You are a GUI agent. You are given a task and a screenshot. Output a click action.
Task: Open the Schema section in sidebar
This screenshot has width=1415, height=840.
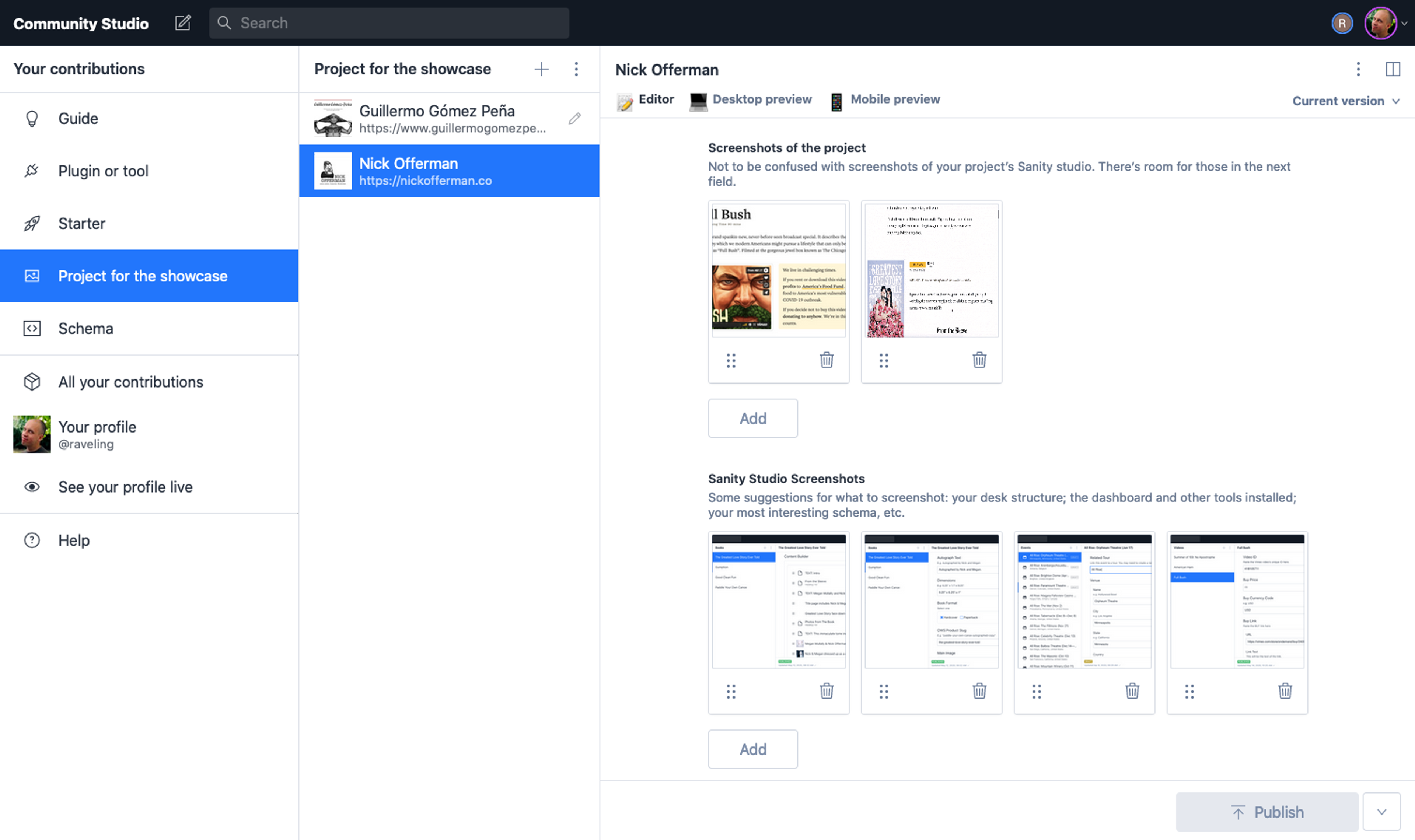click(85, 328)
